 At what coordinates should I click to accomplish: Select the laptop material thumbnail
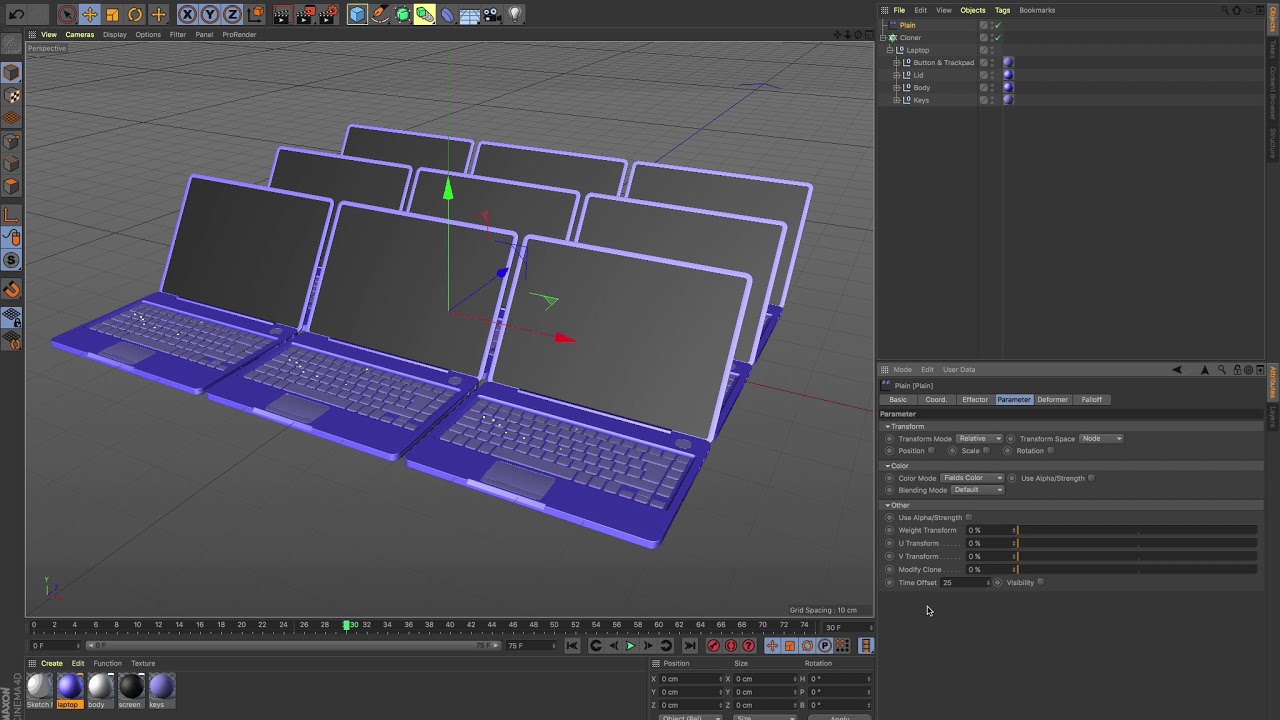[68, 690]
